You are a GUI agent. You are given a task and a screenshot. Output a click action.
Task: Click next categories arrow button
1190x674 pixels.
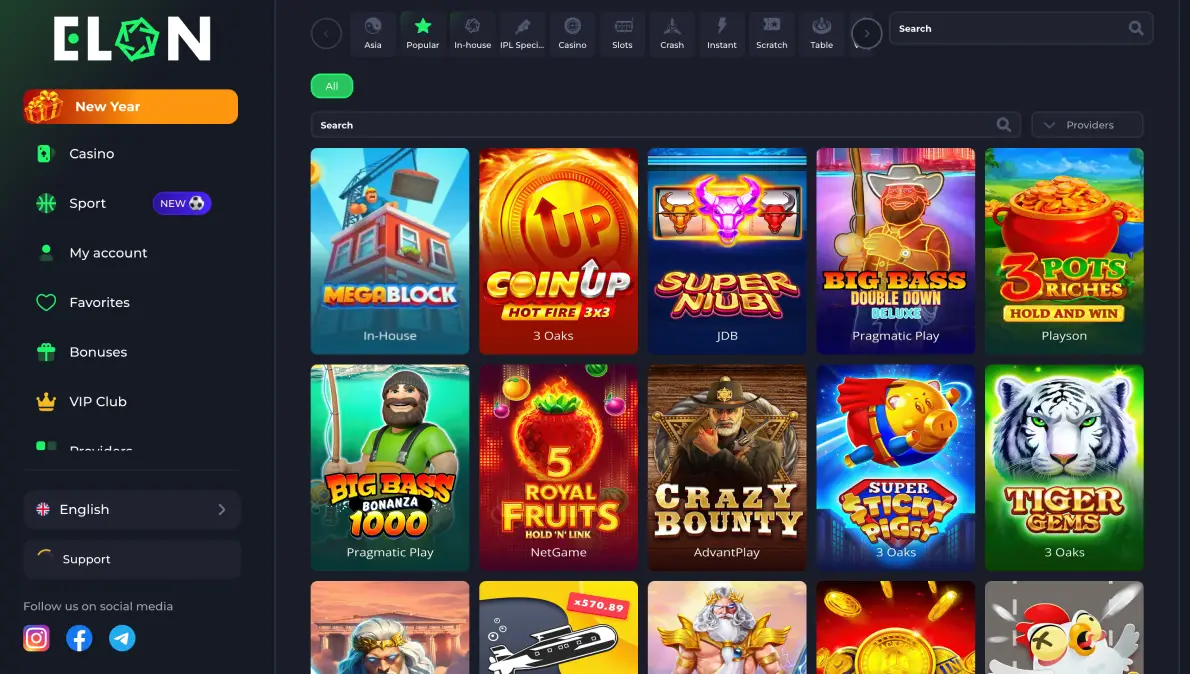click(867, 33)
